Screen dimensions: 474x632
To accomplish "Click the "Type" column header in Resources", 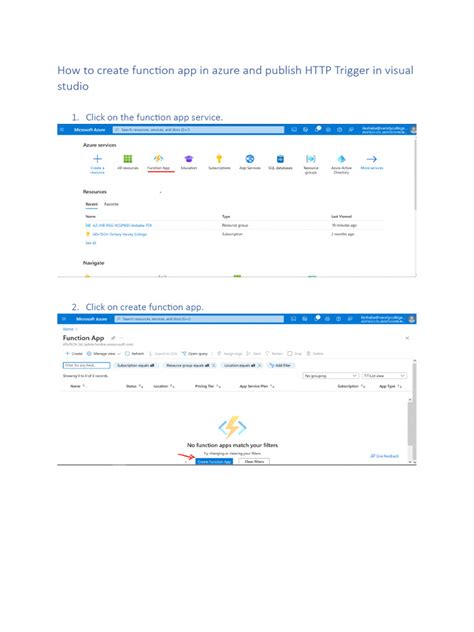I will [226, 216].
